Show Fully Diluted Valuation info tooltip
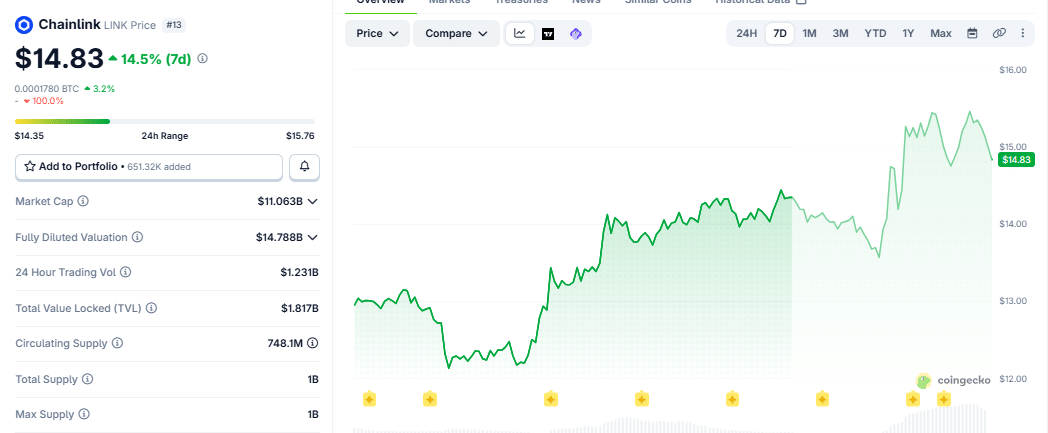Viewport: 1048px width, 433px height. point(137,237)
